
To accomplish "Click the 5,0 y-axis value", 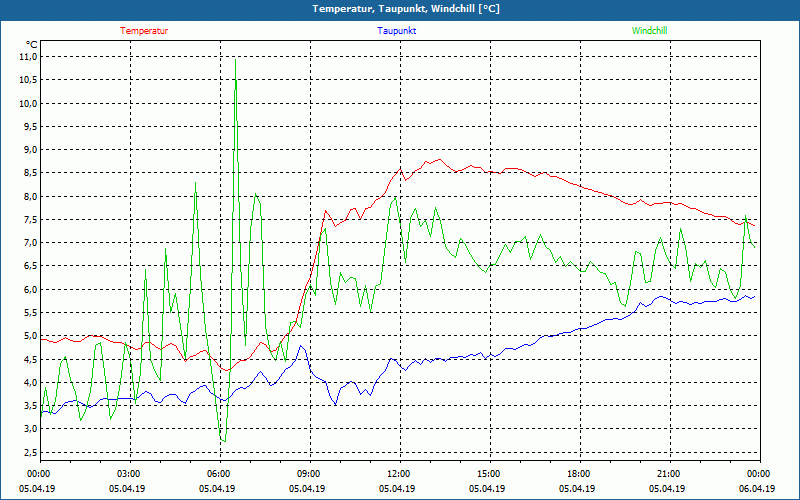I will [x=31, y=336].
